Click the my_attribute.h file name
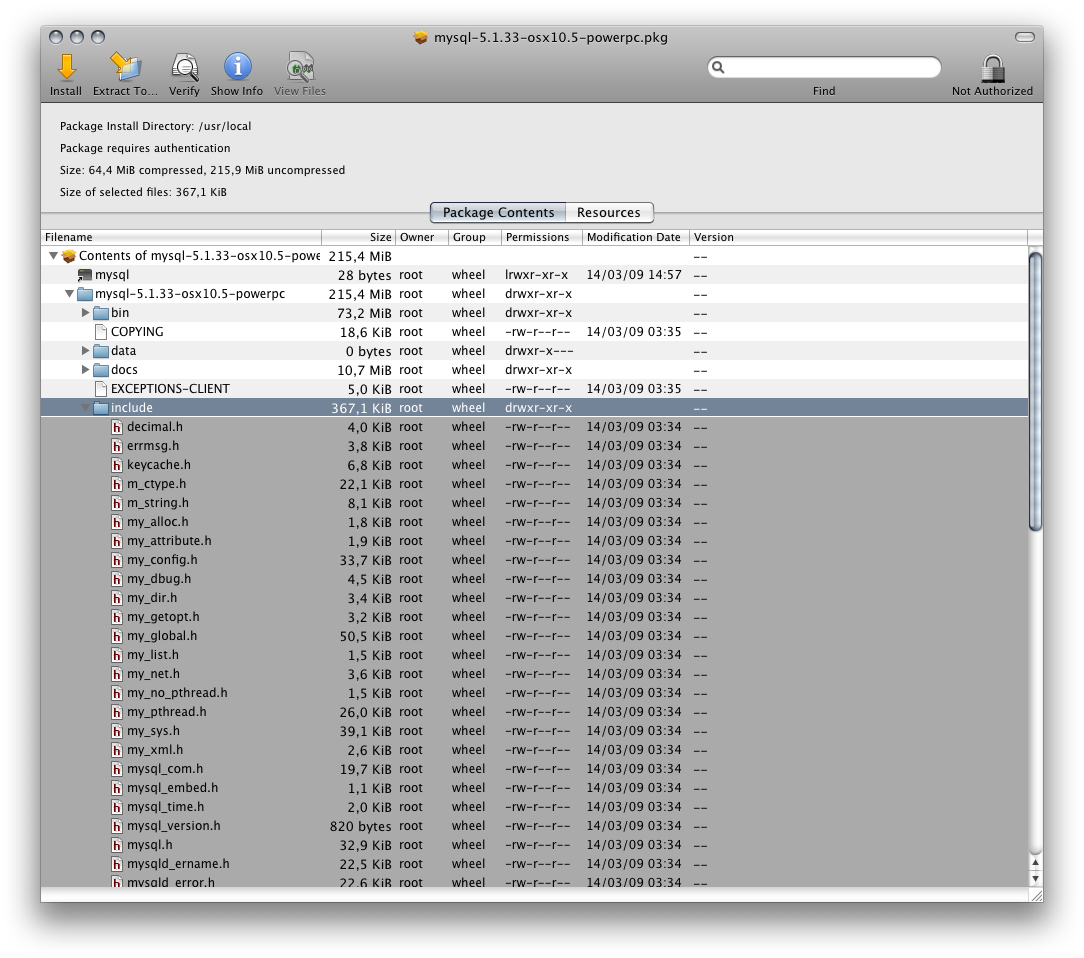 coord(169,541)
